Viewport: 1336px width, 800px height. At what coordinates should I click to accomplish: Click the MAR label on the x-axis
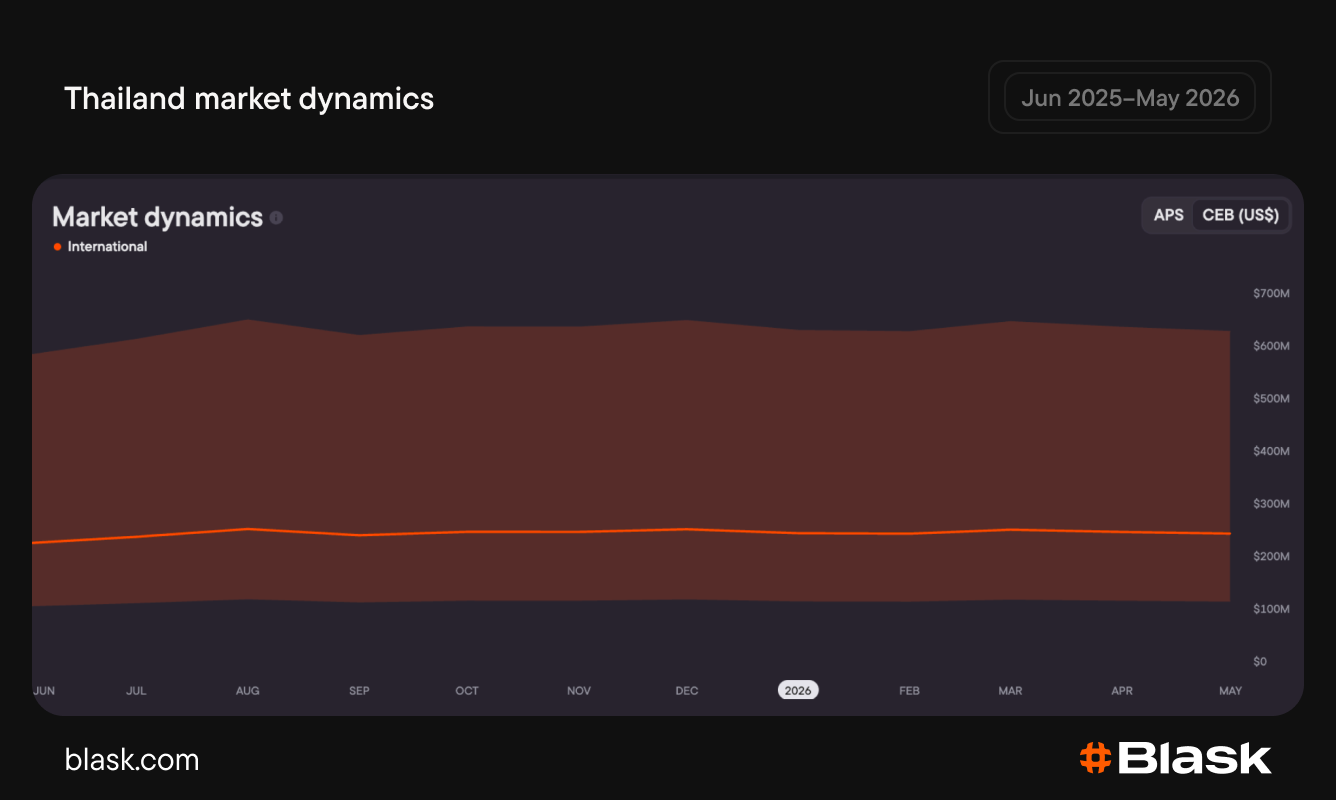click(1010, 691)
